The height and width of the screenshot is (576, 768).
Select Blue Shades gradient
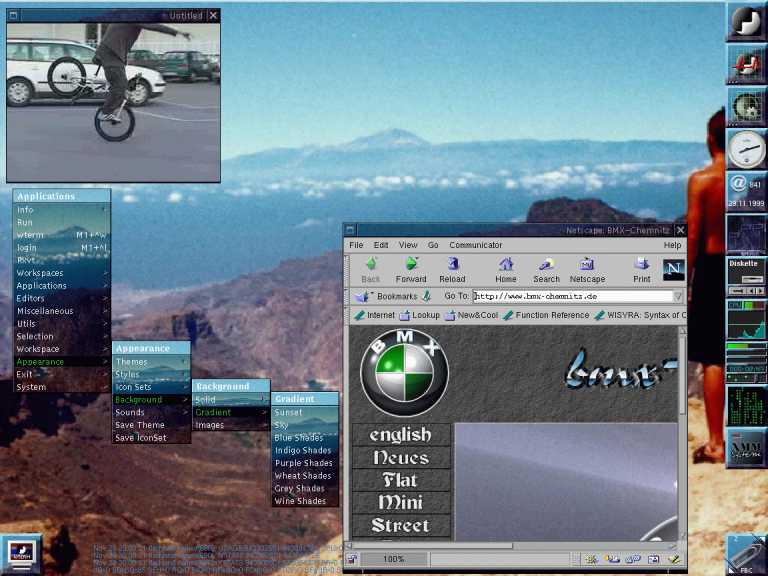pyautogui.click(x=305, y=438)
